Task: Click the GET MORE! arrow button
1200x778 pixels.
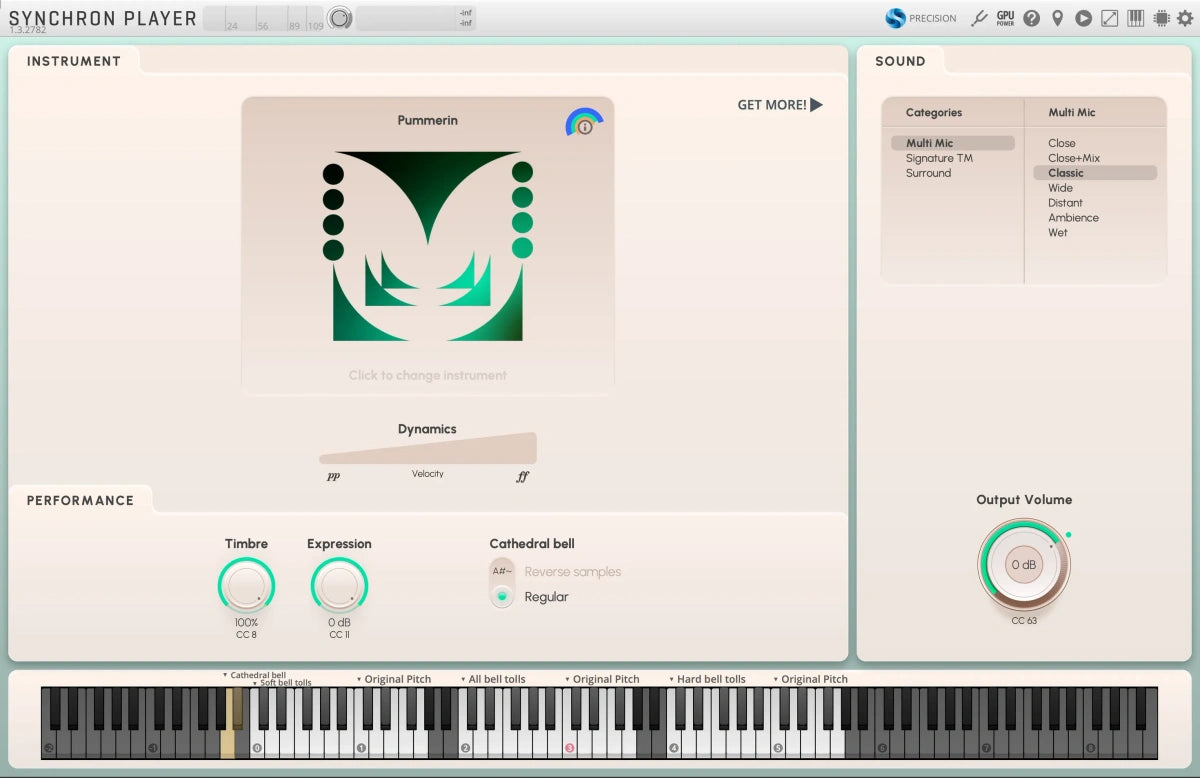Action: click(x=780, y=104)
